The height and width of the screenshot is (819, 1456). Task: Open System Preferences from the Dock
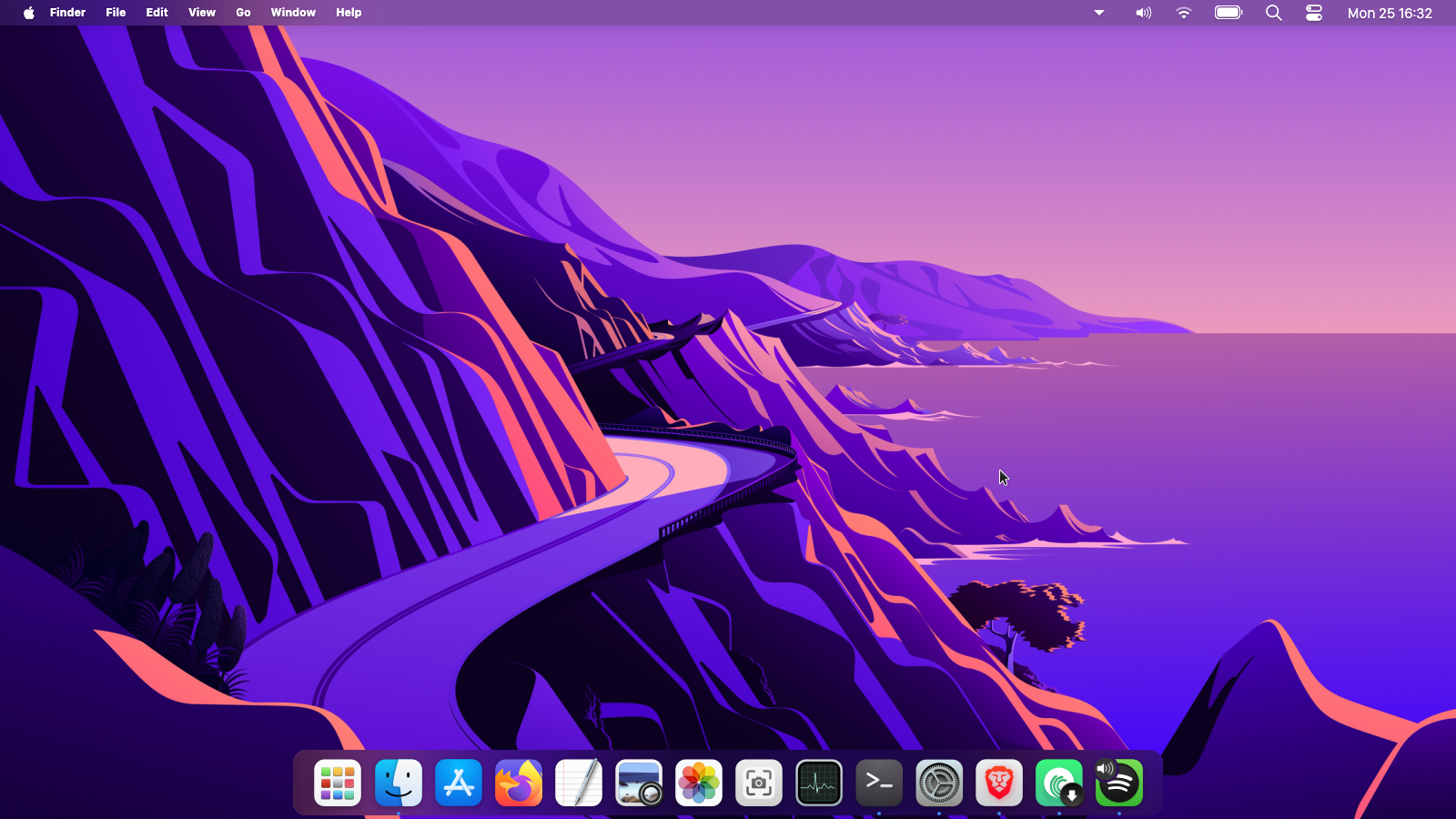(x=939, y=783)
